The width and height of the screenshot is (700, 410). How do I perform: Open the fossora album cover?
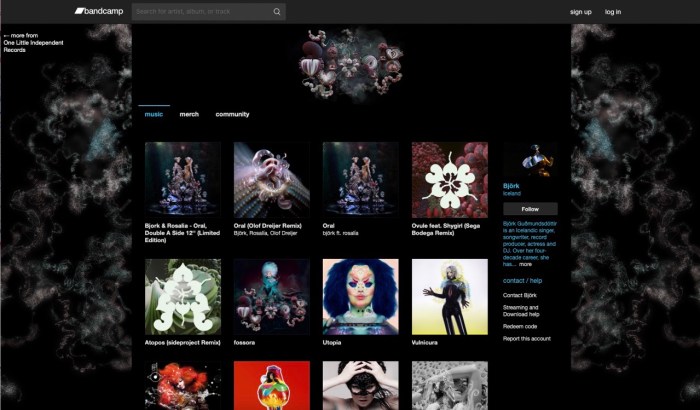(x=271, y=297)
